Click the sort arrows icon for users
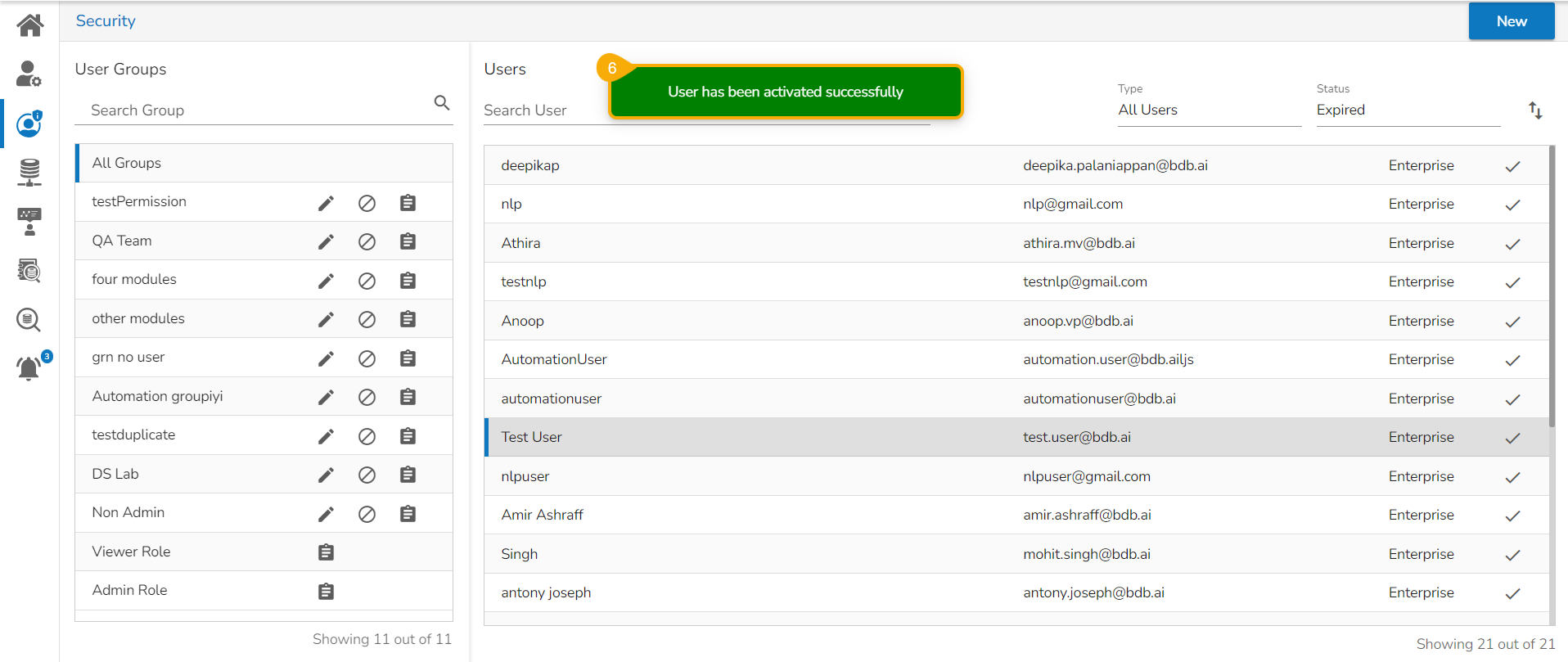The height and width of the screenshot is (662, 1568). [x=1535, y=110]
